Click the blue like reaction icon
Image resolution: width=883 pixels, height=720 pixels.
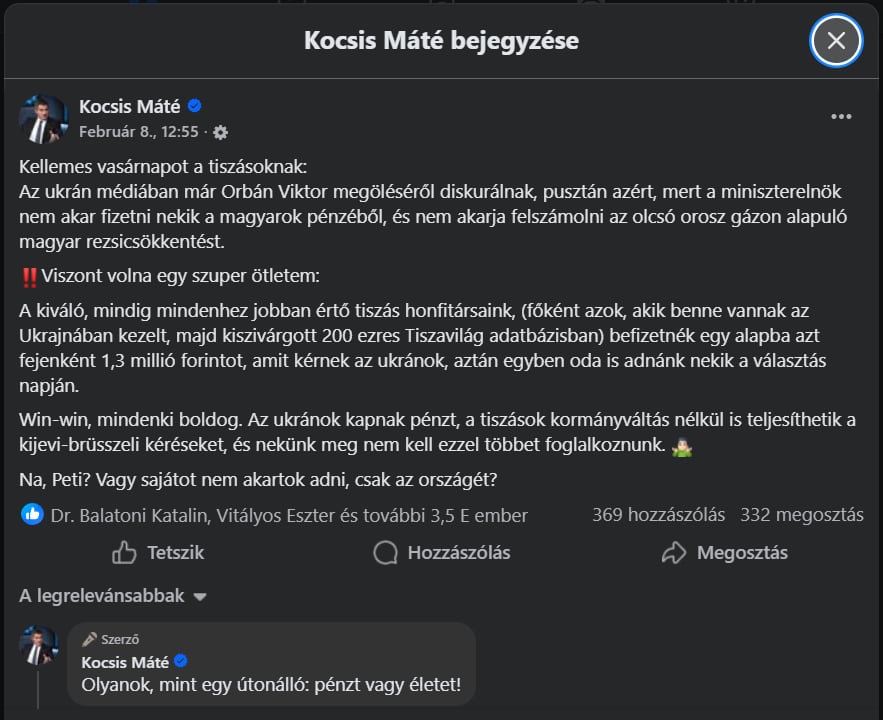(x=33, y=515)
